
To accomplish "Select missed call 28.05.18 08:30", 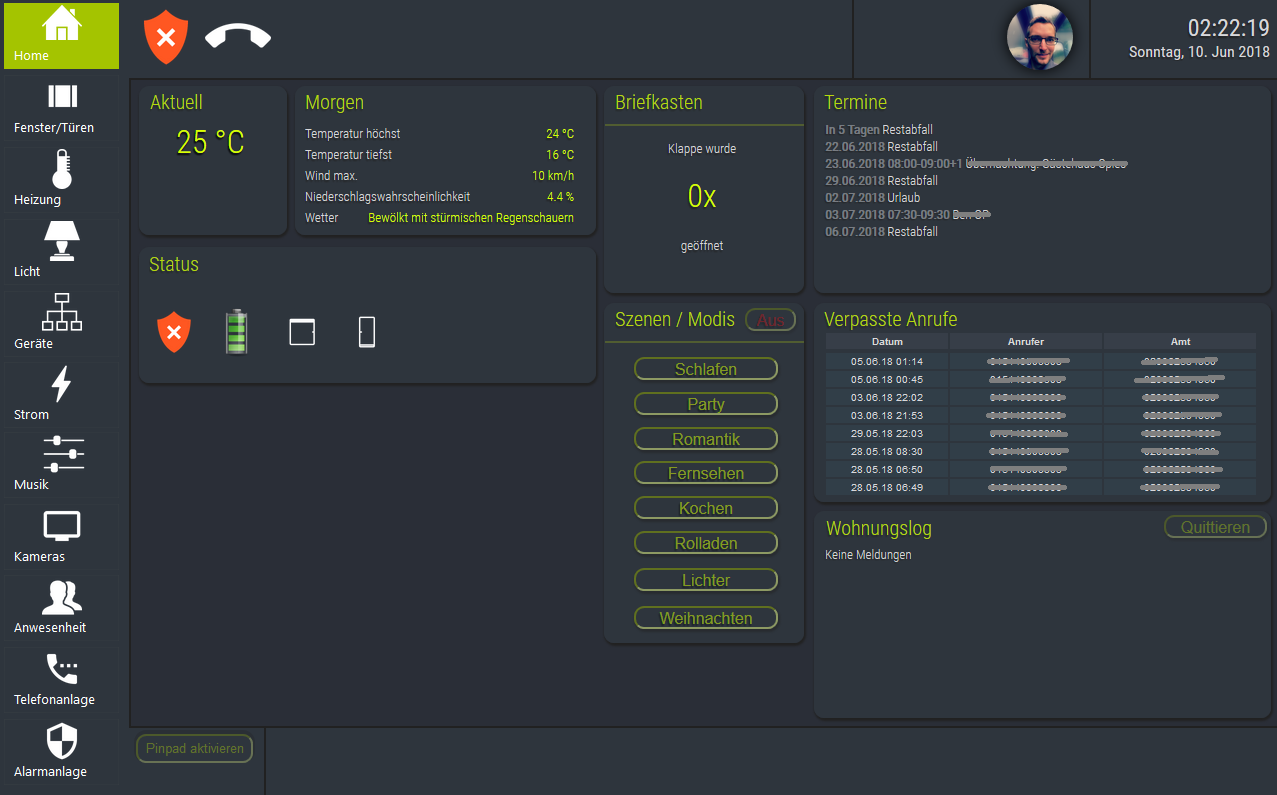I will click(x=1041, y=451).
